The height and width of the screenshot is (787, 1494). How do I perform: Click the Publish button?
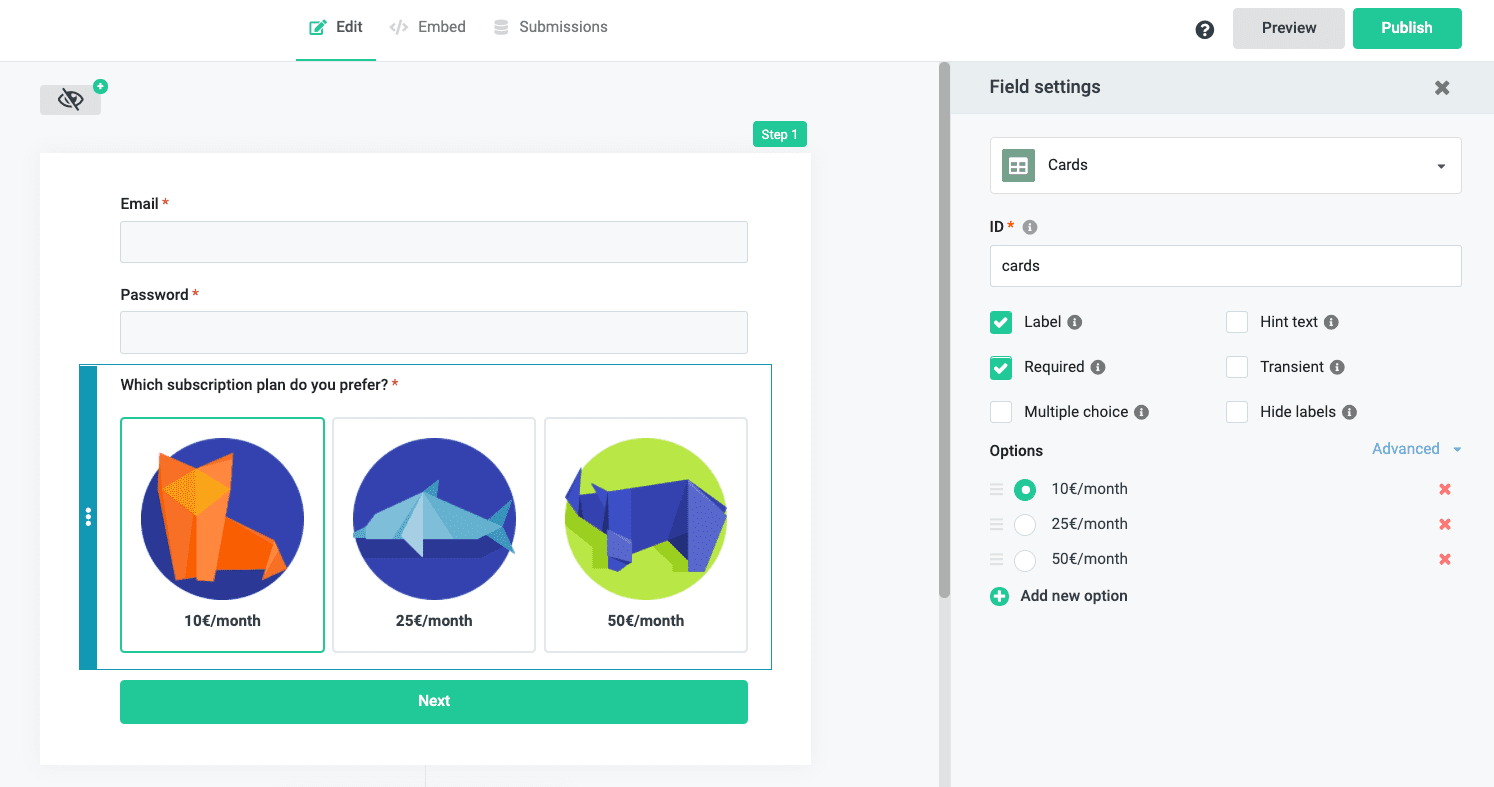1407,28
